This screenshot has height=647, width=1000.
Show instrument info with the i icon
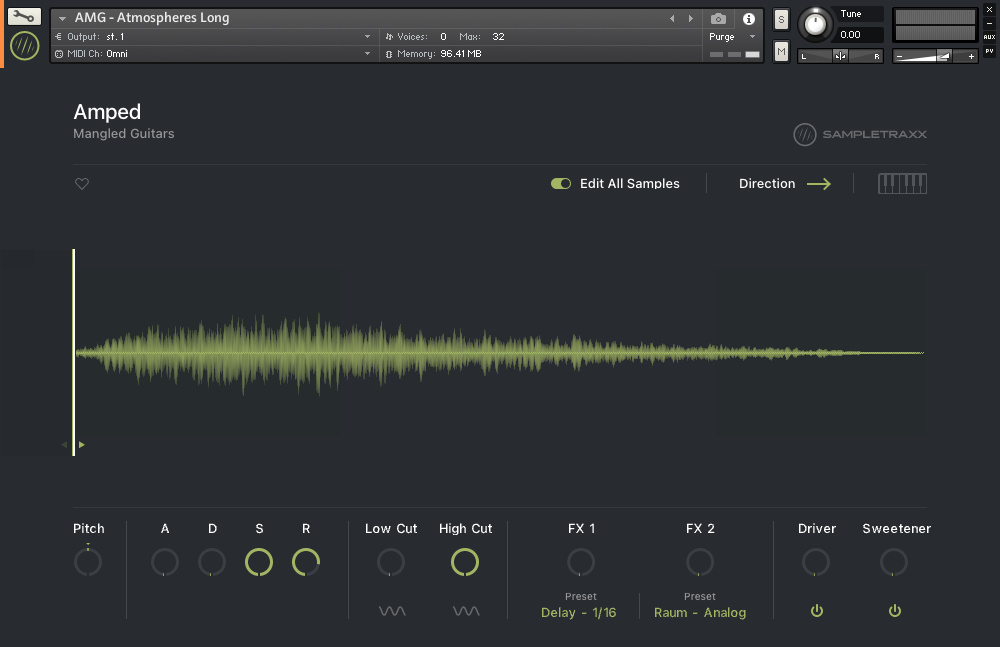coord(749,19)
